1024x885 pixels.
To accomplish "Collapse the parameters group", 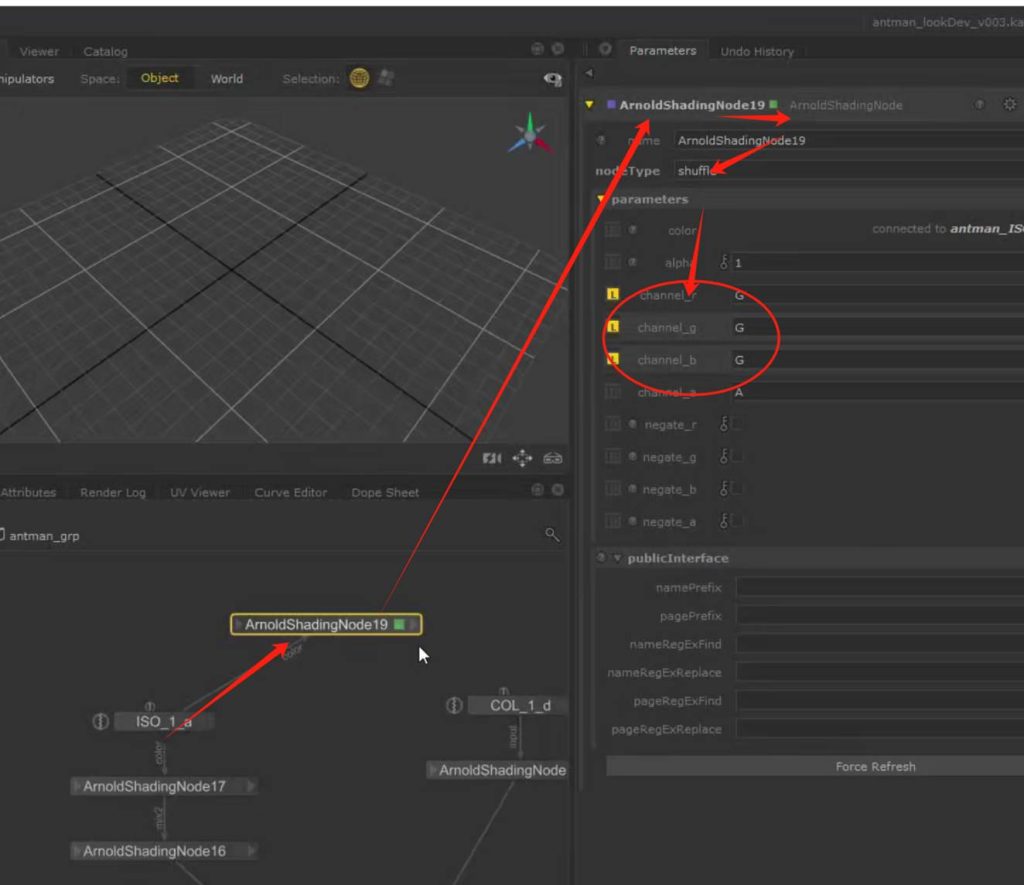I will coord(602,200).
